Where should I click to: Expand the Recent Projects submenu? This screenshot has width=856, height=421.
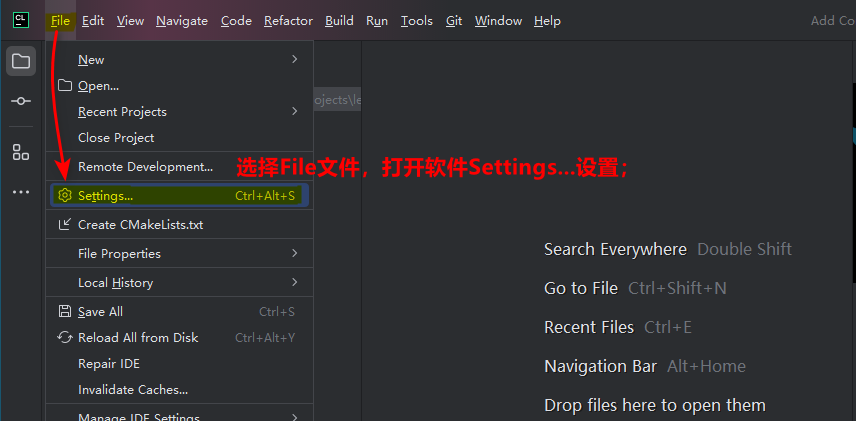(295, 111)
